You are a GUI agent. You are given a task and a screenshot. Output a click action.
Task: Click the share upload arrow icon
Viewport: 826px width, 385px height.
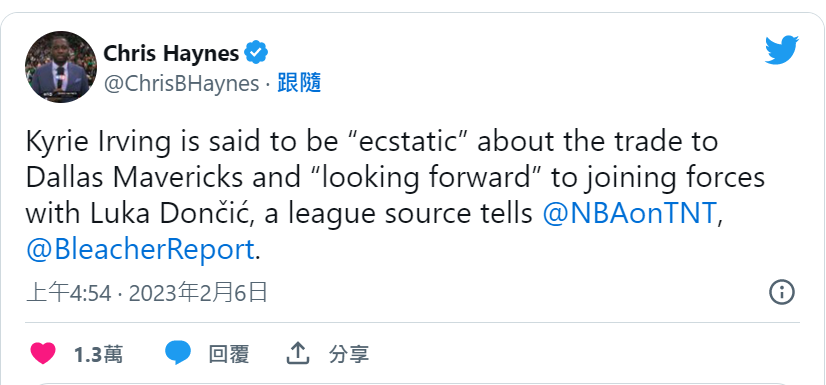click(298, 353)
